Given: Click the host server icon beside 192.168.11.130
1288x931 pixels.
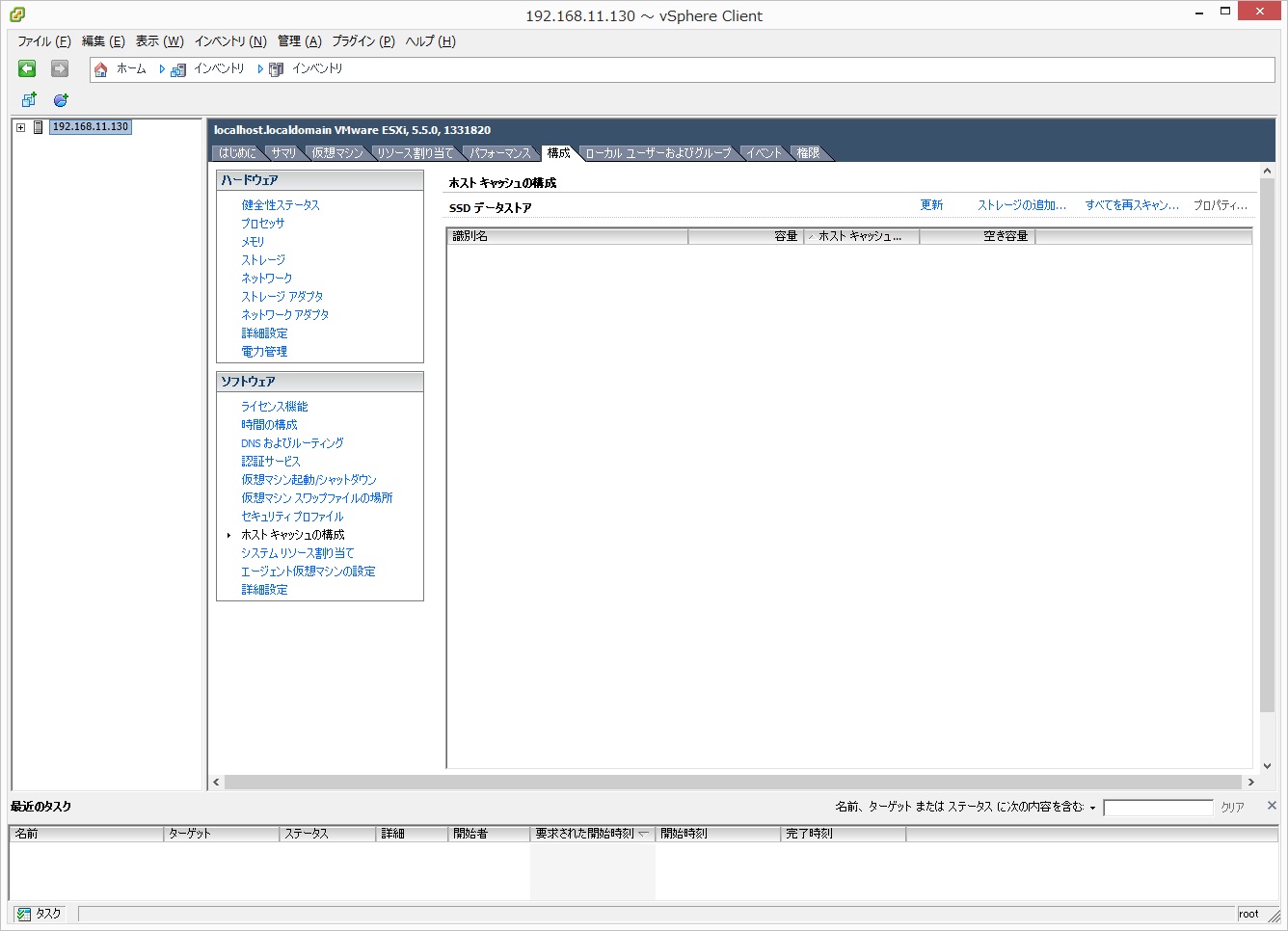Looking at the screenshot, I should click(x=39, y=127).
